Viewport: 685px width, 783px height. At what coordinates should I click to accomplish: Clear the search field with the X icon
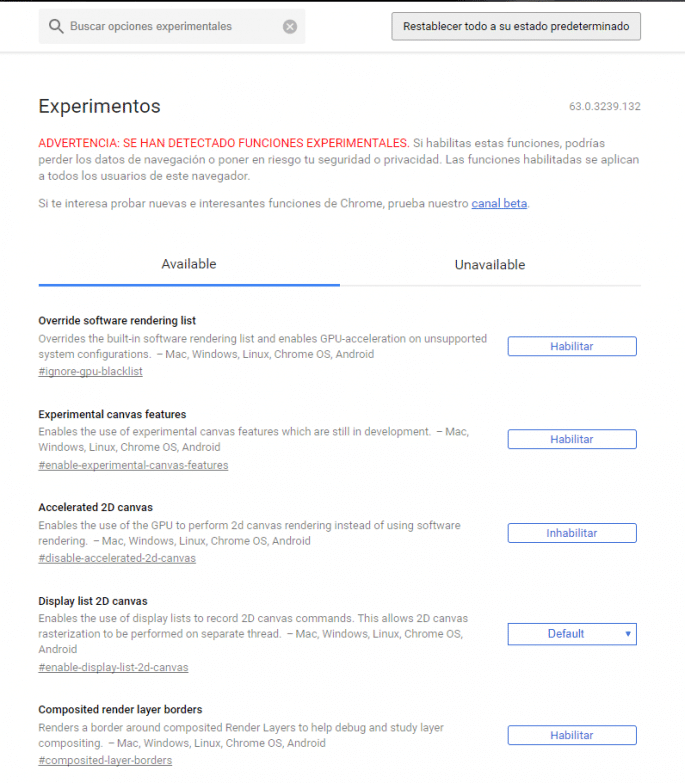(x=290, y=27)
